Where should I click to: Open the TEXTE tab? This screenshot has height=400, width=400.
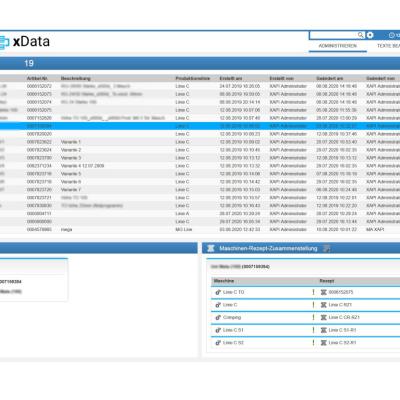point(388,46)
